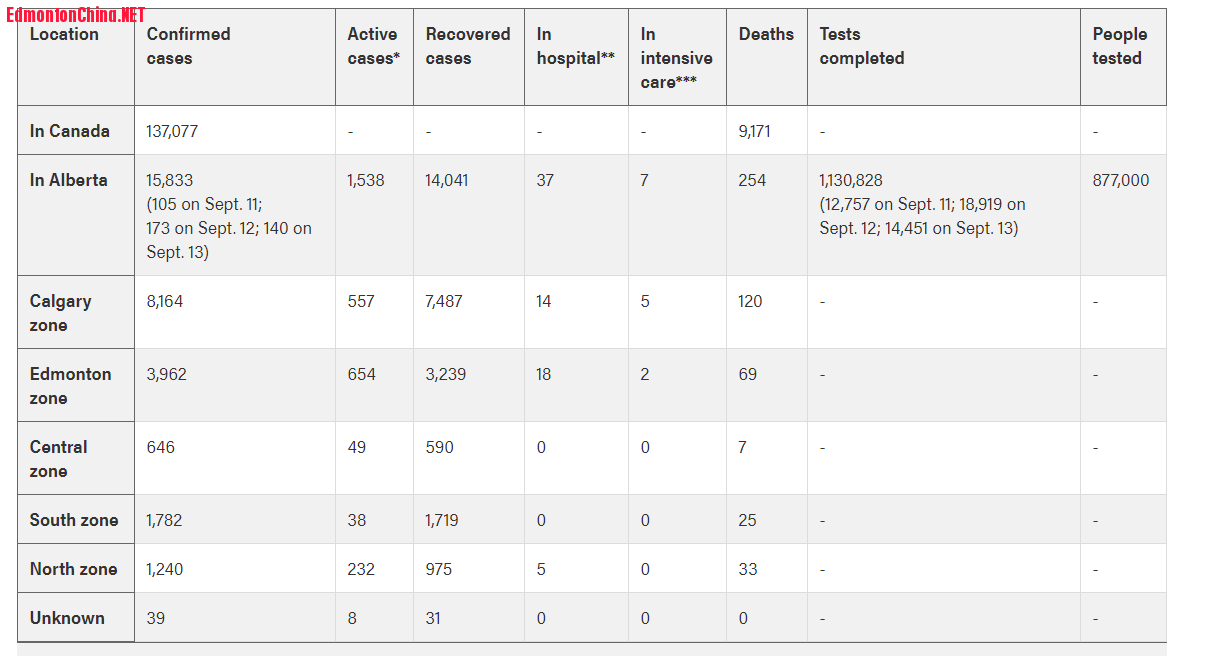Click Canada's 137,077 confirmed cases value
The image size is (1205, 656).
point(172,131)
